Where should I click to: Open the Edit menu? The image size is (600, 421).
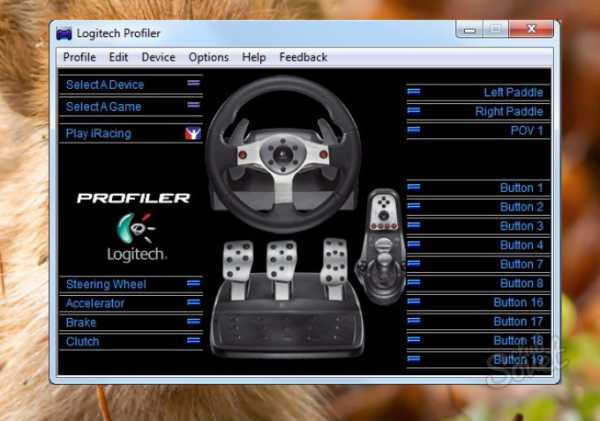coord(118,57)
